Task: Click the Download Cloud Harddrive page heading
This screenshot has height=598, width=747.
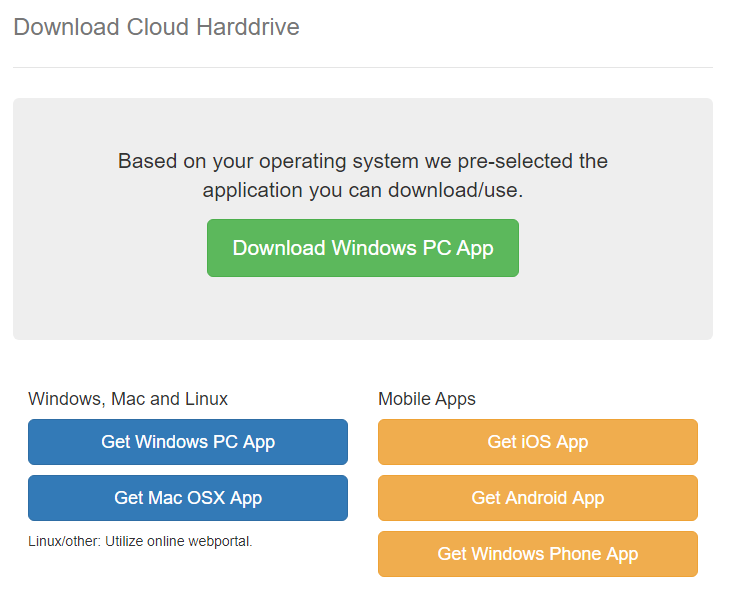Action: [x=156, y=27]
